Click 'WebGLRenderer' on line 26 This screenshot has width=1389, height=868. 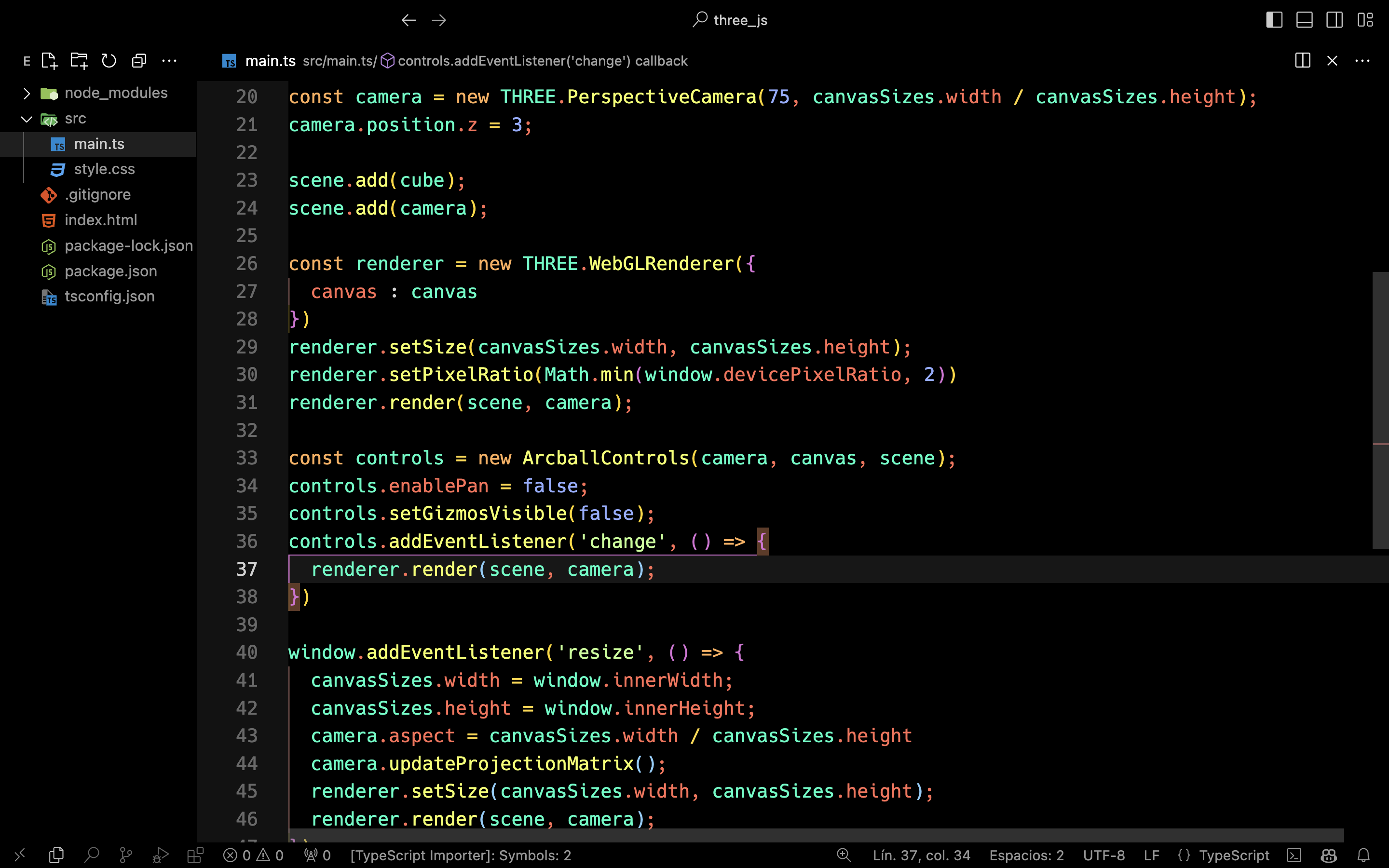point(662,264)
